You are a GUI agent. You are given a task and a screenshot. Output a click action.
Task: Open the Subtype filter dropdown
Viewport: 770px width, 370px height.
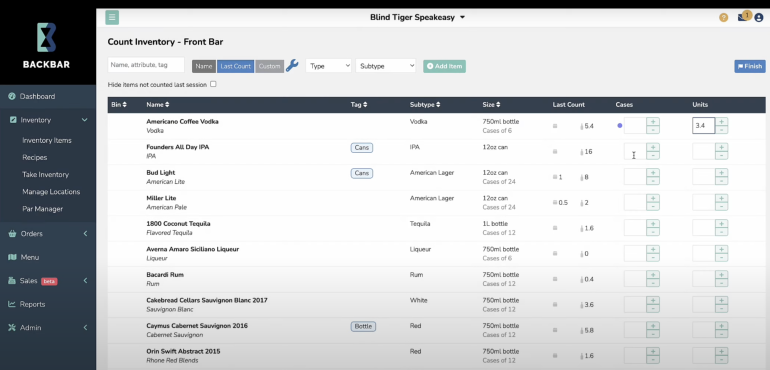(x=385, y=66)
